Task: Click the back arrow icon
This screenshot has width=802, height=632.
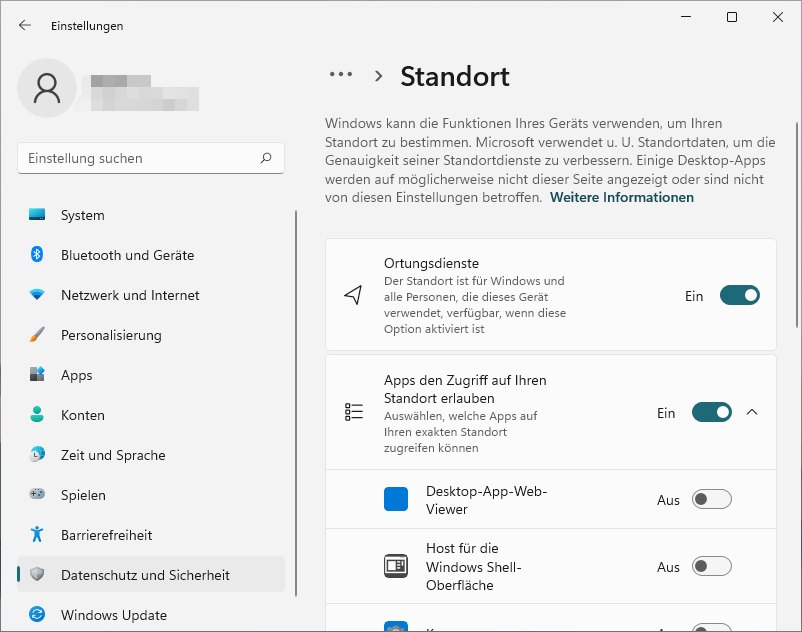Action: pos(25,26)
